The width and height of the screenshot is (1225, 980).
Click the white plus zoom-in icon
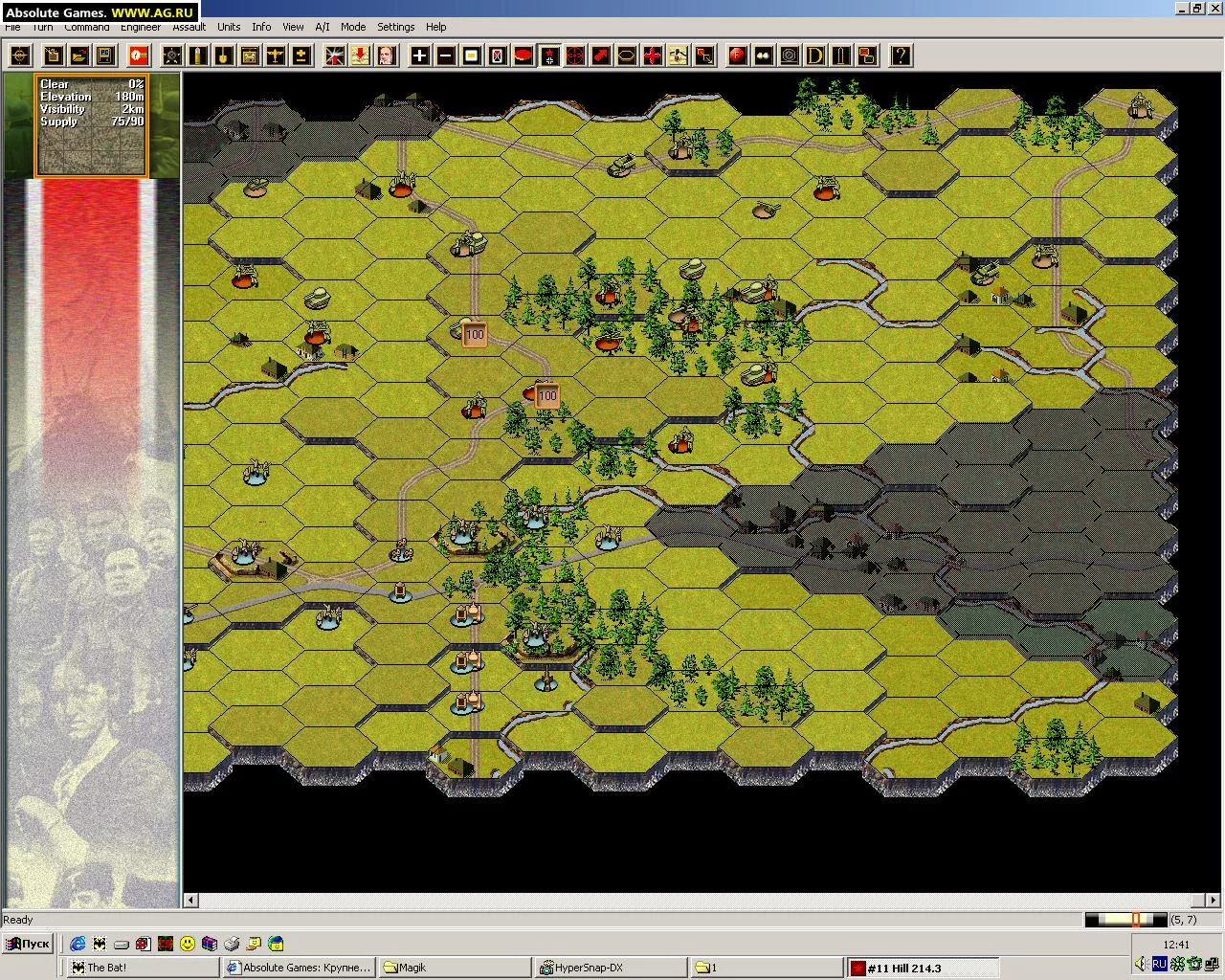tap(420, 56)
